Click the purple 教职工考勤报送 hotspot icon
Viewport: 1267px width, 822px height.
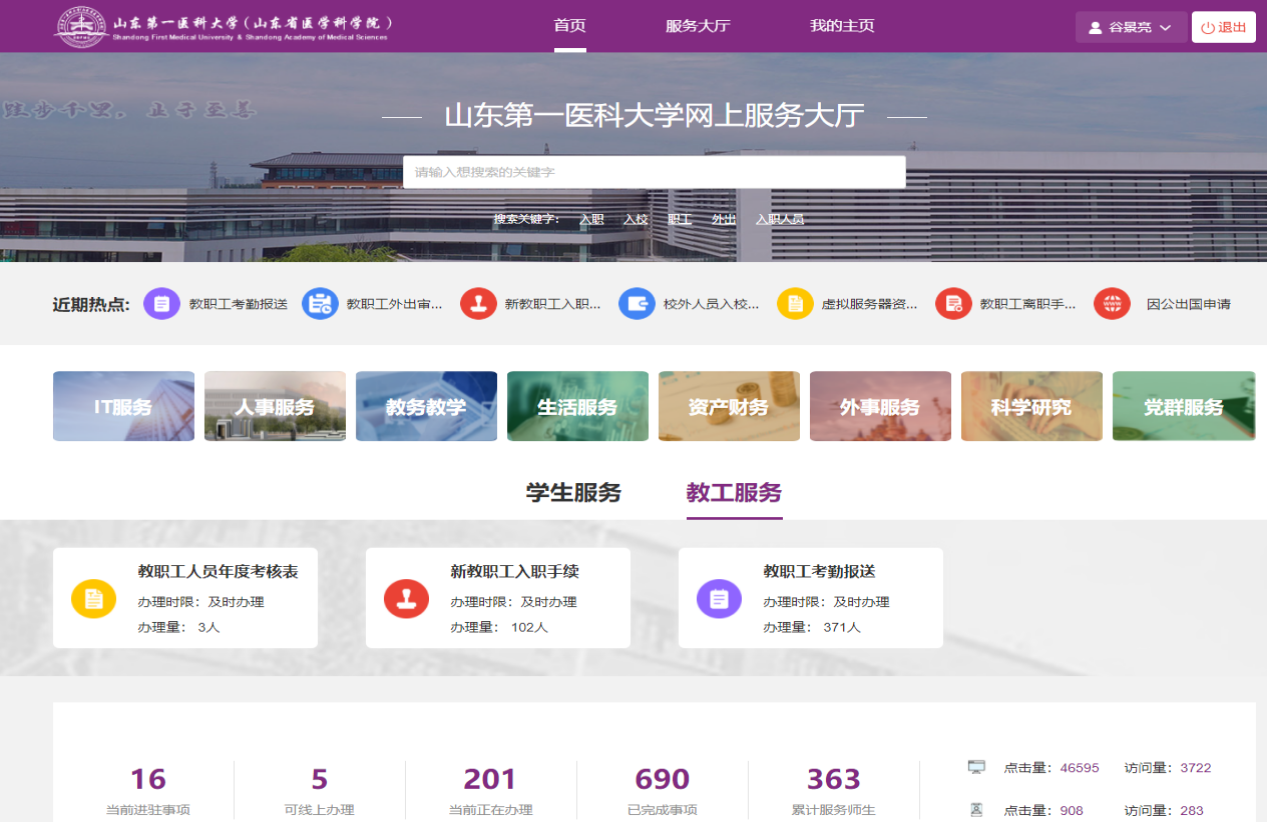pyautogui.click(x=161, y=303)
